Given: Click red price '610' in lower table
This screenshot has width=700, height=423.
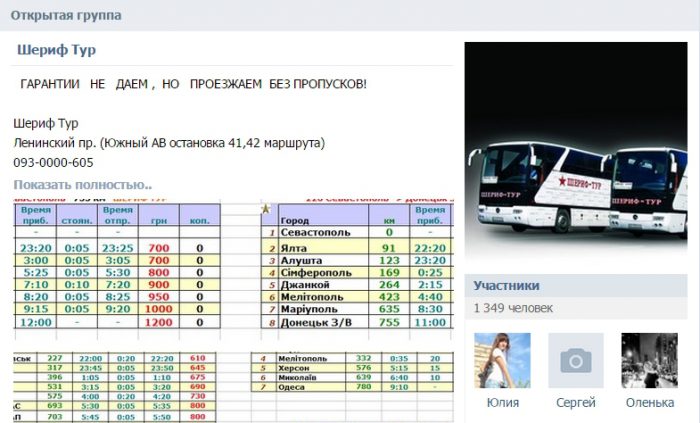Looking at the screenshot, I should point(198,358).
